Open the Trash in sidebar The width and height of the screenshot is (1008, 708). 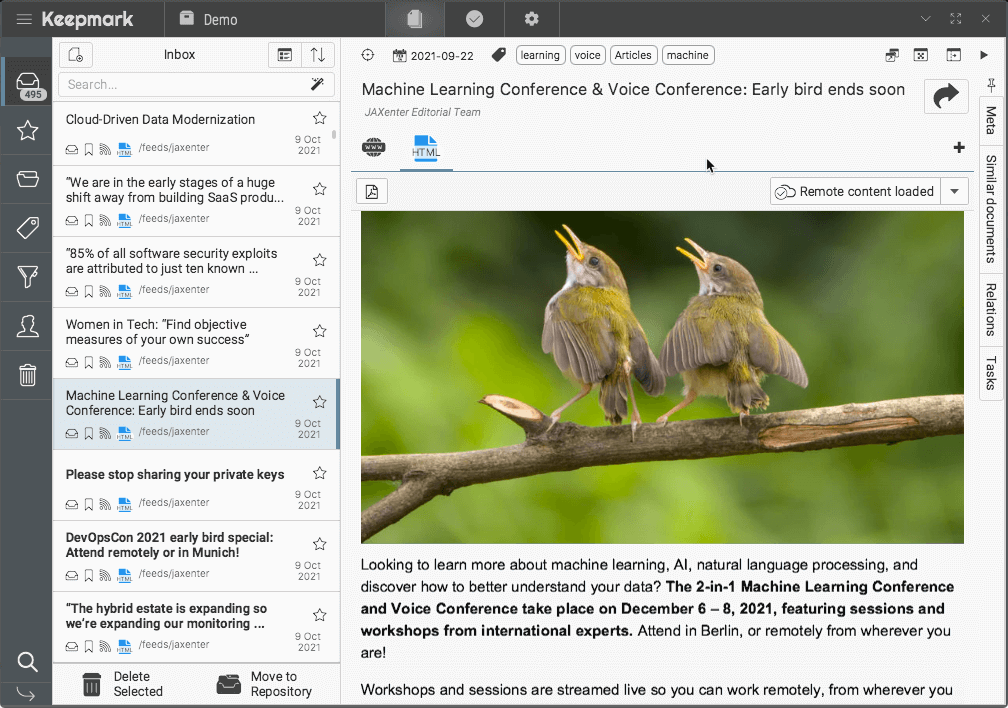point(27,375)
